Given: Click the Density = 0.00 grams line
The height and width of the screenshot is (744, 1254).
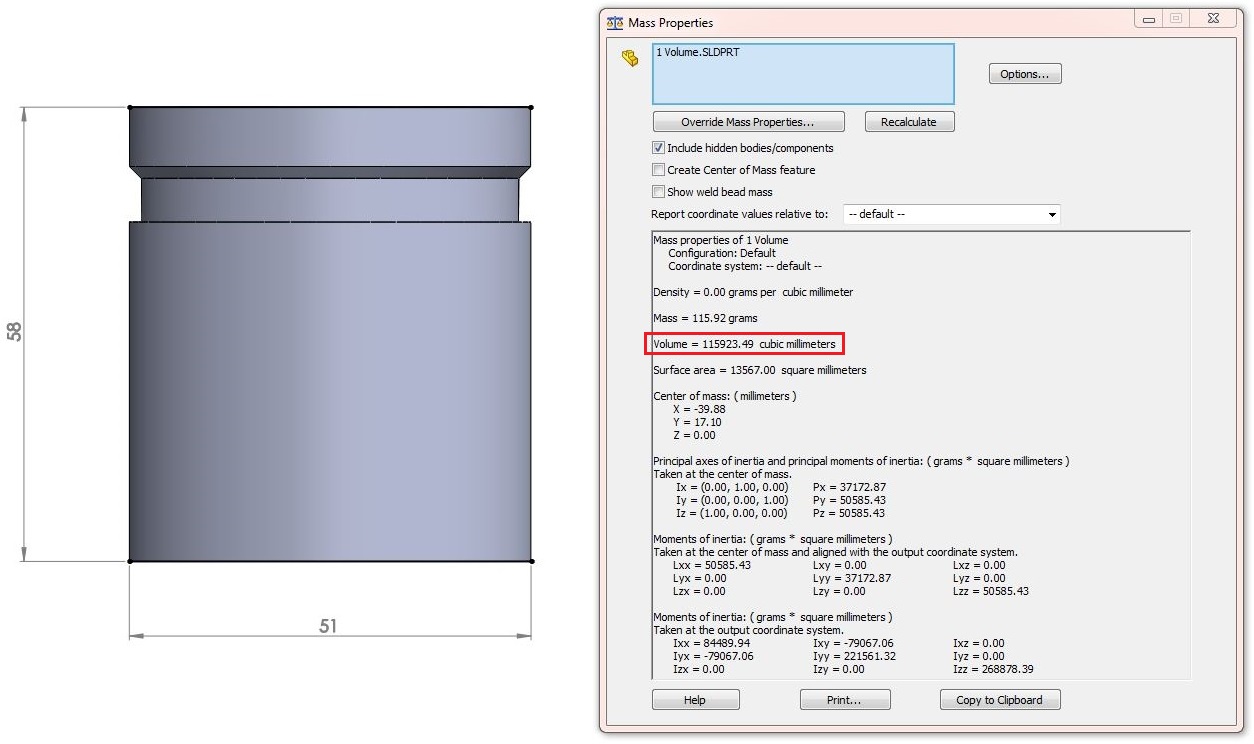Looking at the screenshot, I should pyautogui.click(x=753, y=292).
